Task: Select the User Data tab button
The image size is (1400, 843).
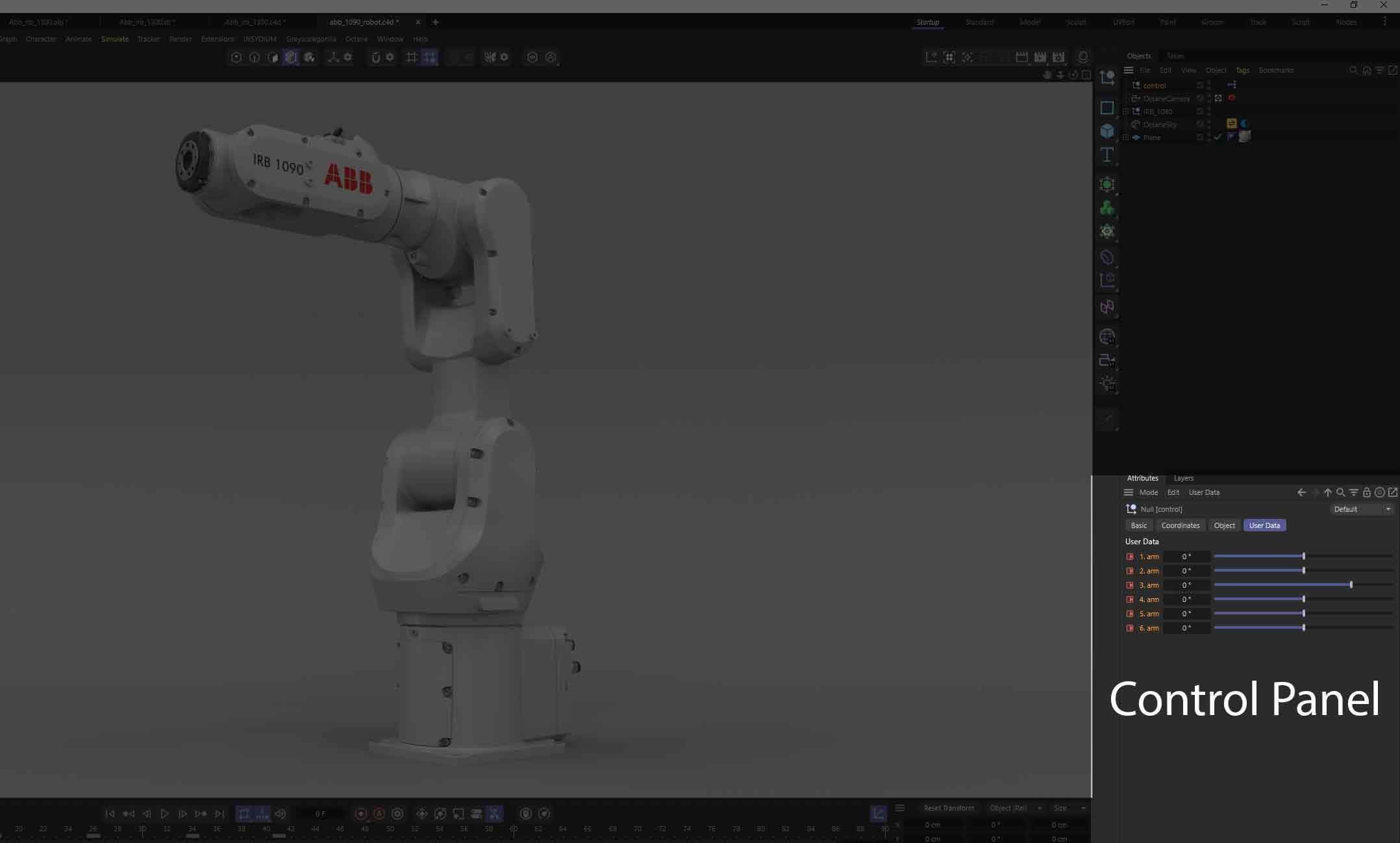Action: [x=1264, y=525]
